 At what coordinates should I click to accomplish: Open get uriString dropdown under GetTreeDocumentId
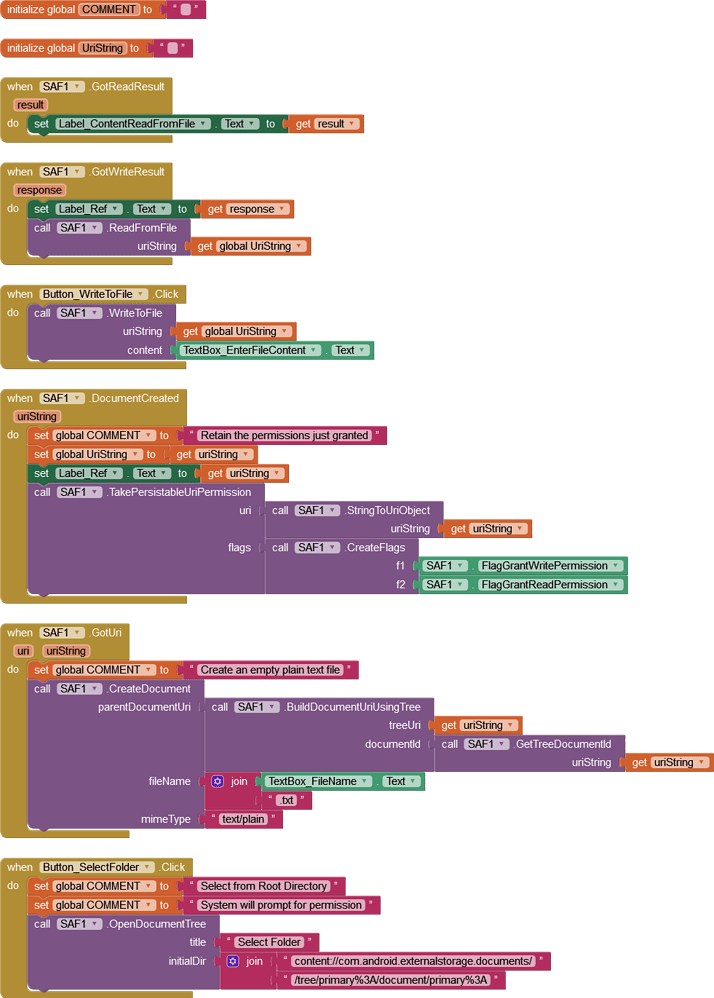click(680, 763)
